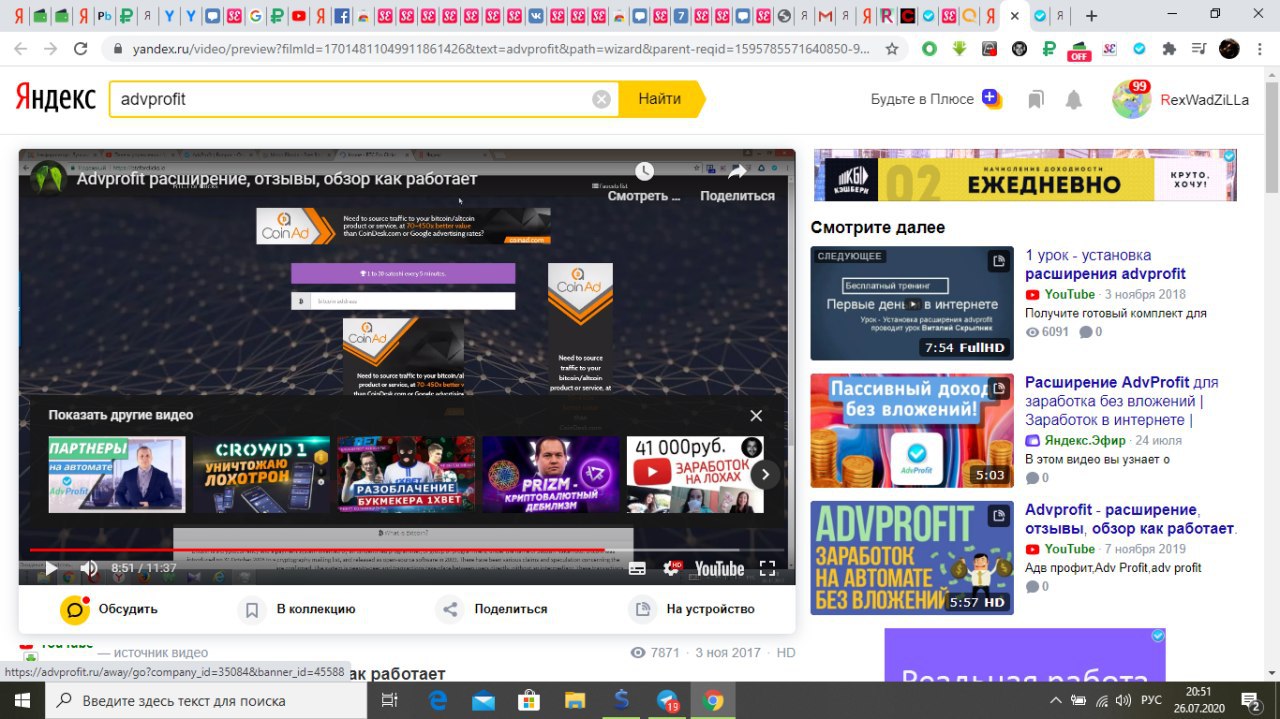
Task: Open the RexWadZiLLa account name menu
Action: tap(1204, 99)
